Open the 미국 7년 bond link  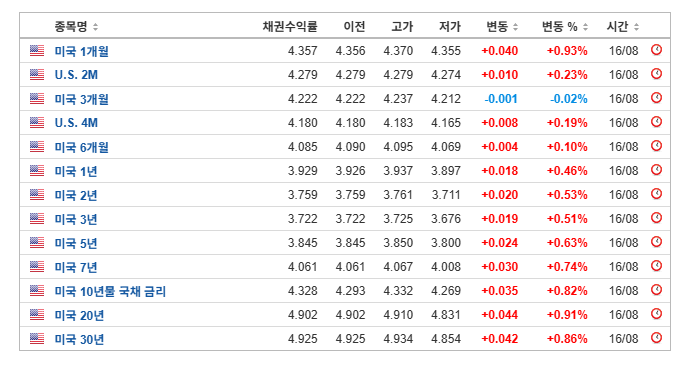(x=76, y=267)
